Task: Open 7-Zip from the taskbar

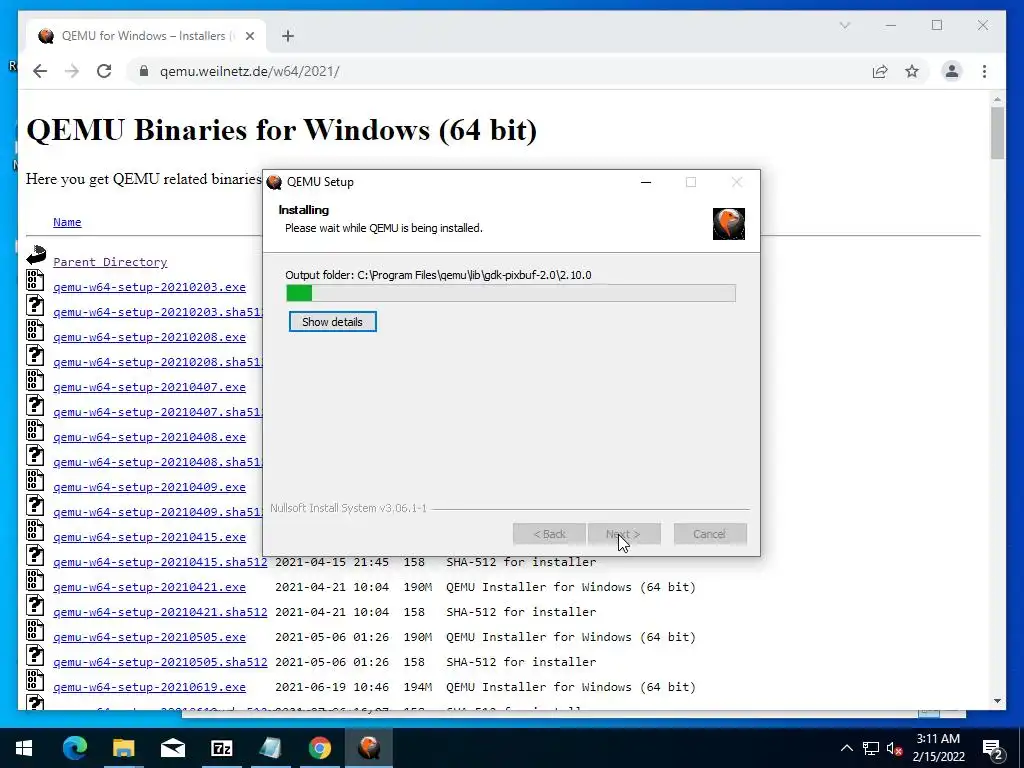Action: tap(221, 748)
